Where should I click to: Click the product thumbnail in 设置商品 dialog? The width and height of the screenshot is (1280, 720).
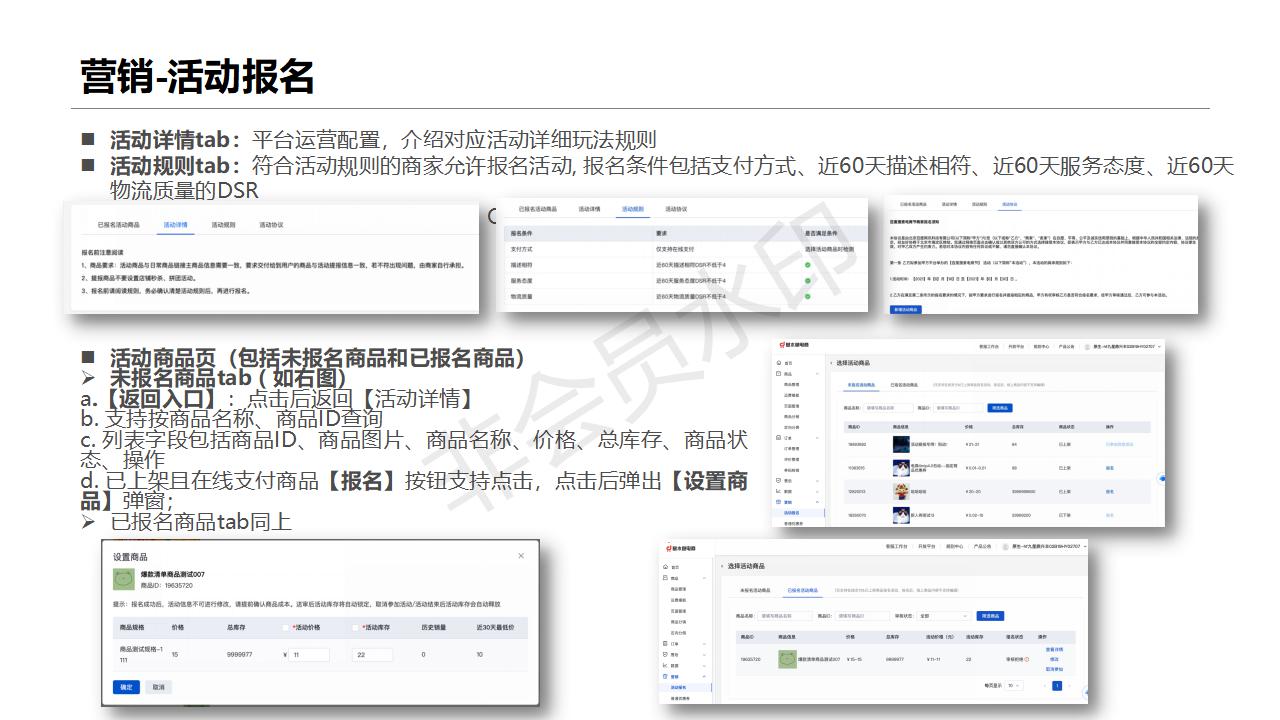coord(124,579)
